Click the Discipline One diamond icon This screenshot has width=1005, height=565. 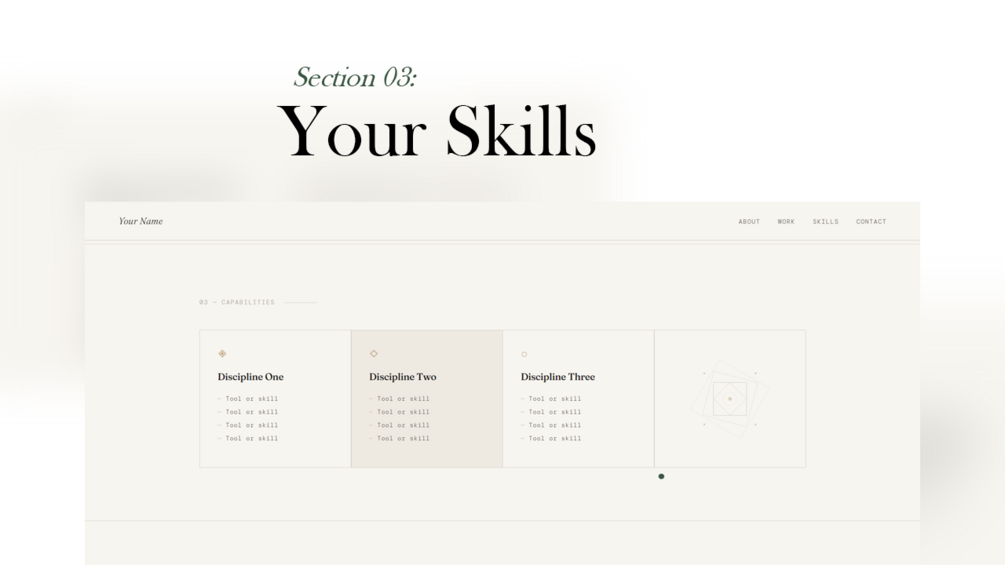(222, 354)
